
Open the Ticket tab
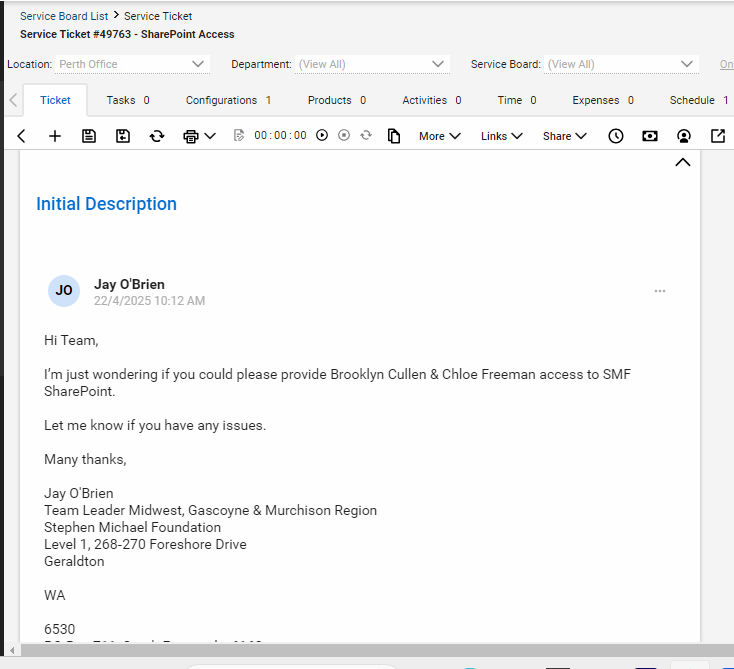pos(55,100)
